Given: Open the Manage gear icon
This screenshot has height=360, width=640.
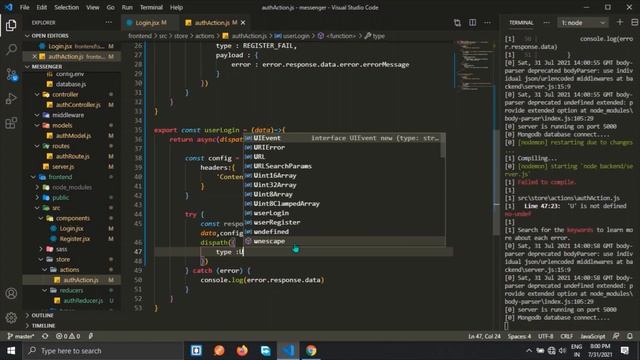Looking at the screenshot, I should pos(11,318).
